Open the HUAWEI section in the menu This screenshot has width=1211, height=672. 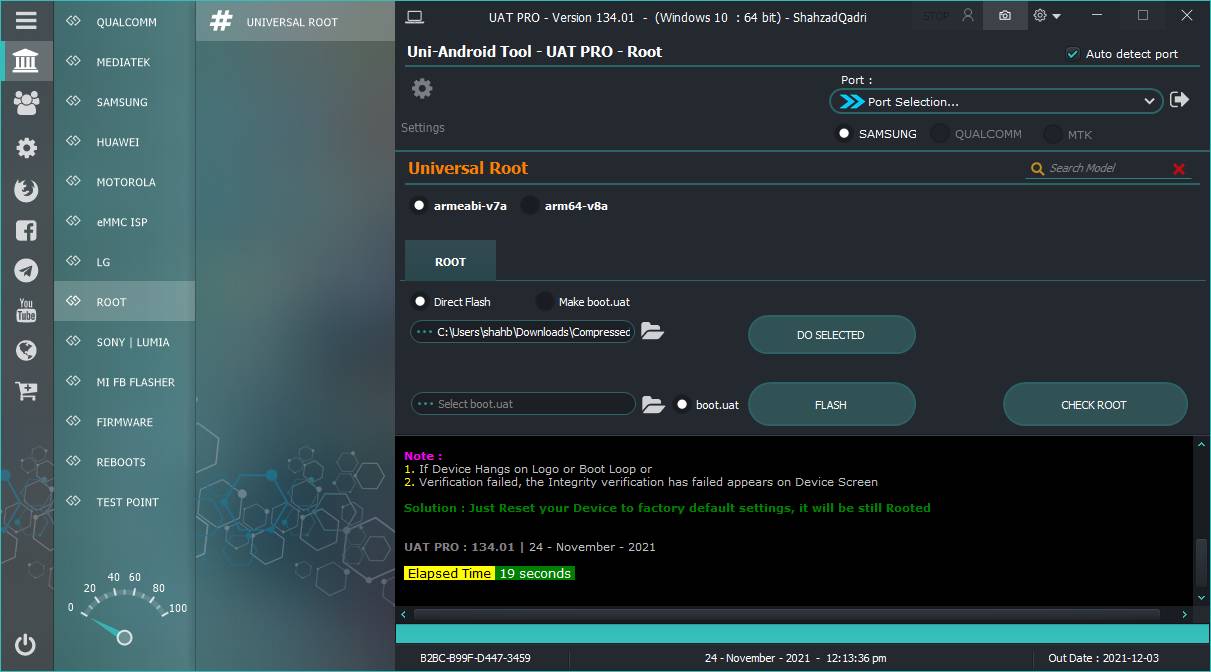tap(125, 142)
